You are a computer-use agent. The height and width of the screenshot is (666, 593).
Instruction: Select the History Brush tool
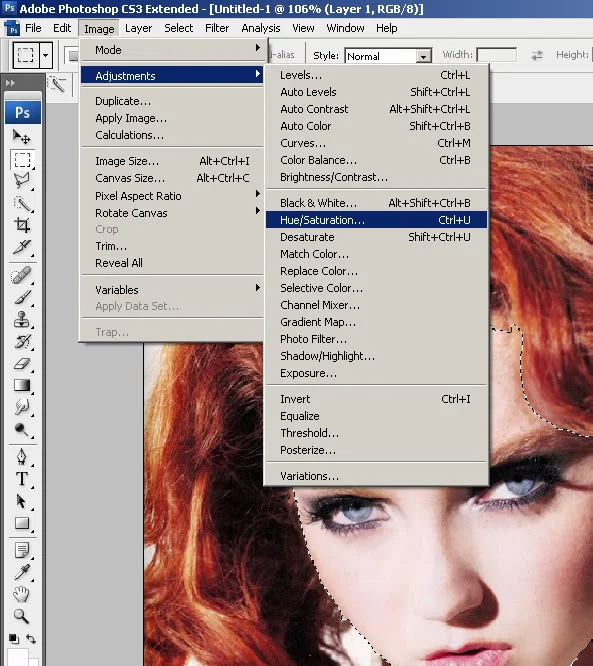[22, 341]
